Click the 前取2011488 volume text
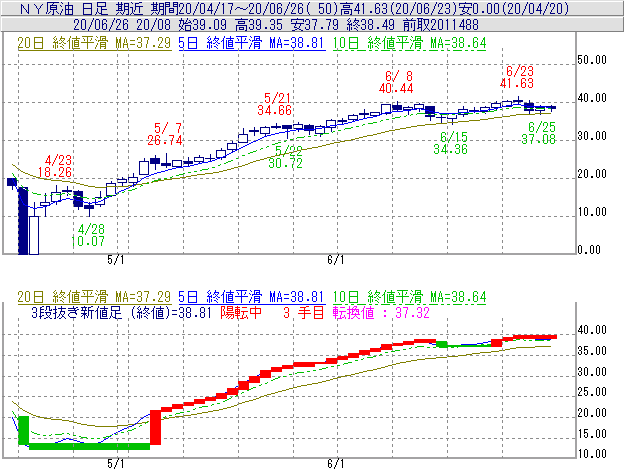The height and width of the screenshot is (475, 624). [441, 25]
